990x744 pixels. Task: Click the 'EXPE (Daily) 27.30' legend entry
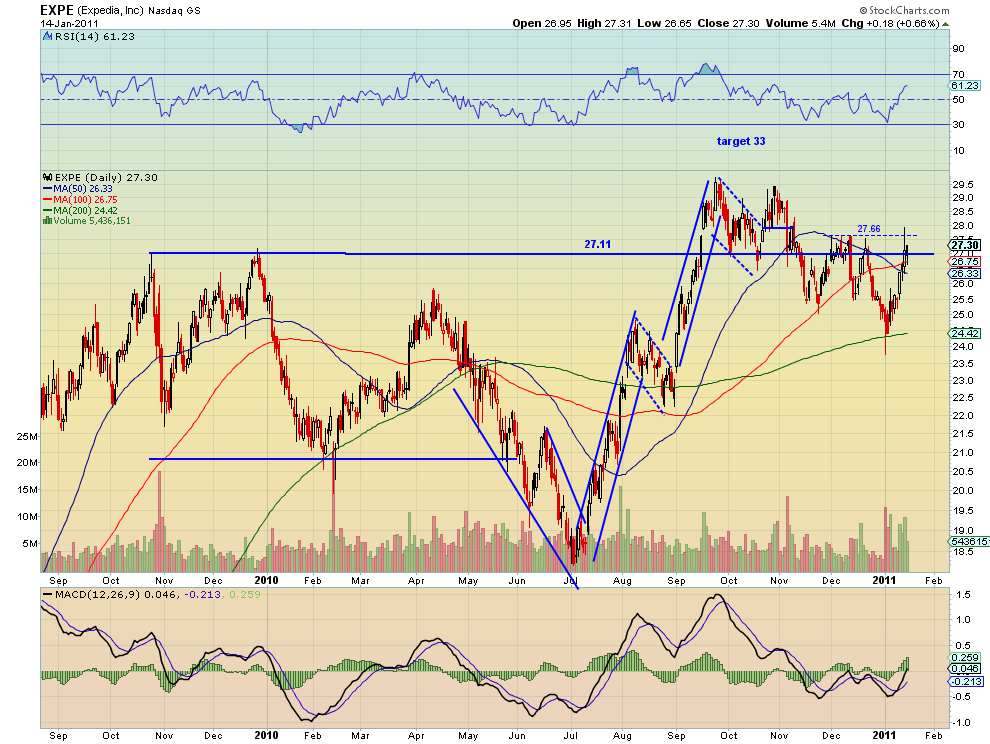point(106,177)
